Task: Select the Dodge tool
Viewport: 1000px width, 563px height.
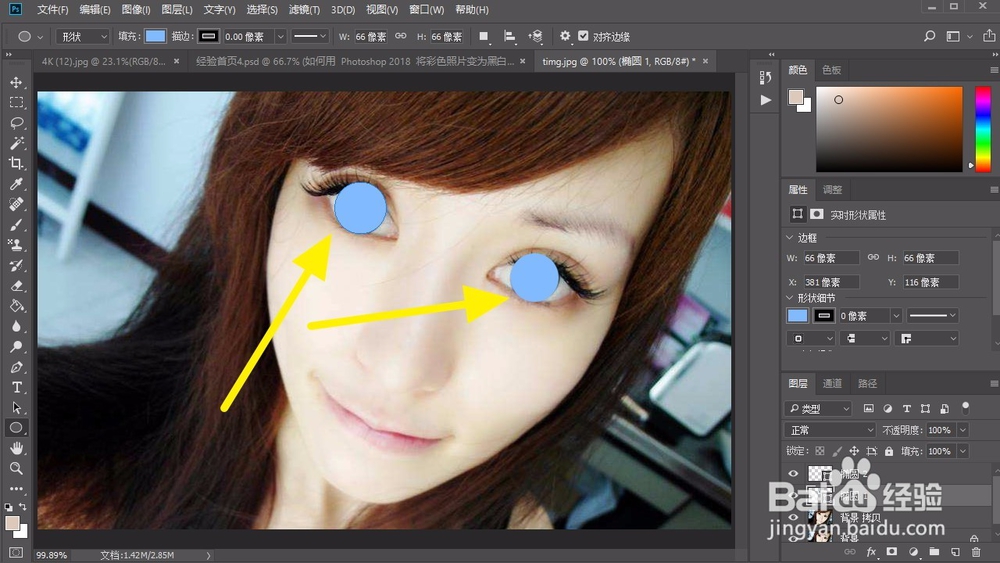Action: click(17, 347)
